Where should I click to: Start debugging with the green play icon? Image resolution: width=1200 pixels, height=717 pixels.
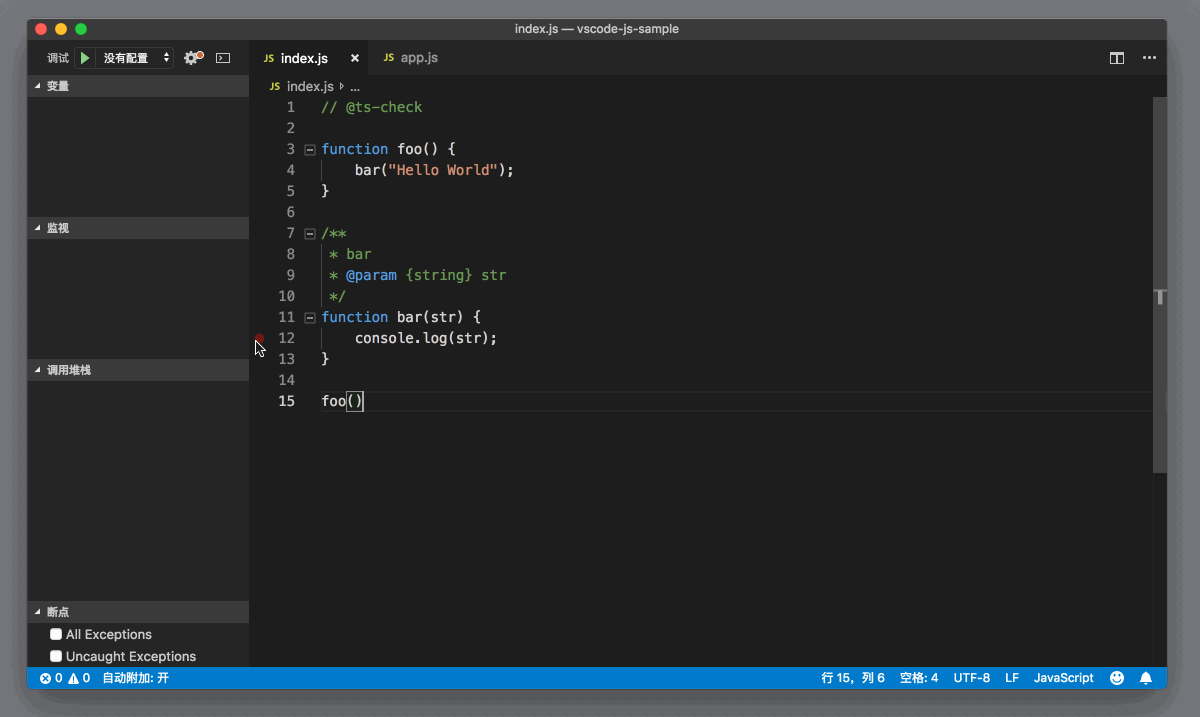(x=84, y=57)
